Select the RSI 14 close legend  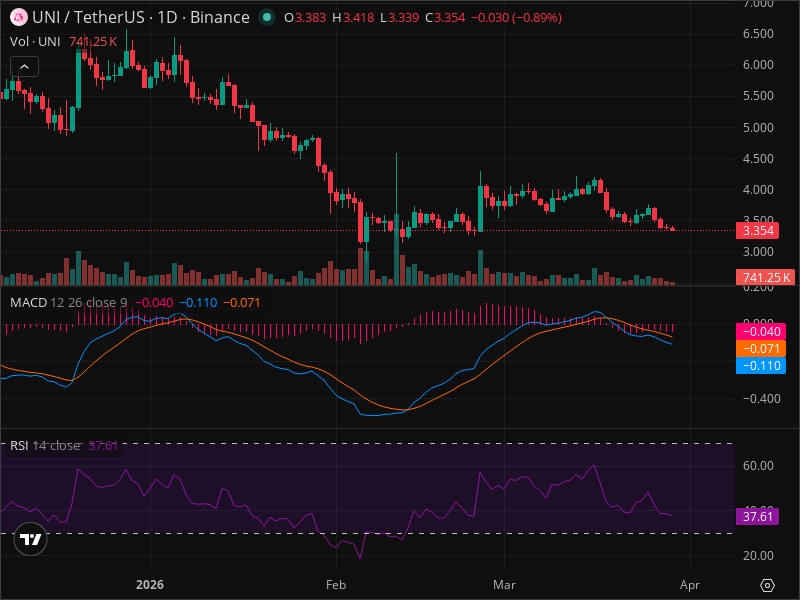(45, 446)
